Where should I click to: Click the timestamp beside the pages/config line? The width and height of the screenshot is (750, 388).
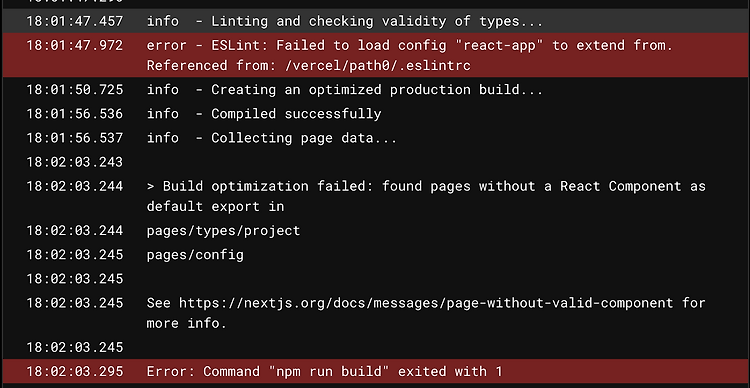click(x=74, y=255)
